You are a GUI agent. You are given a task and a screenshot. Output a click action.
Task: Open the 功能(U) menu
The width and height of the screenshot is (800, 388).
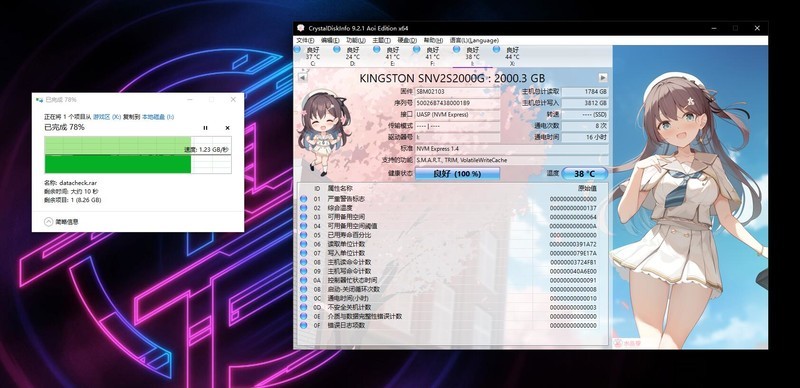356,40
